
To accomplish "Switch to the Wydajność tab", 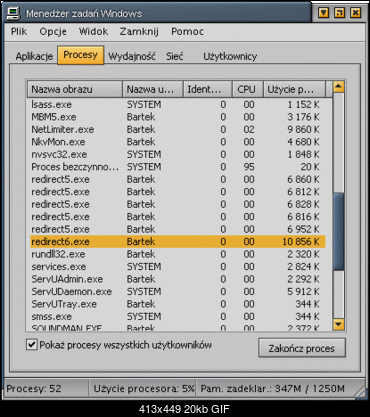I will pos(132,56).
